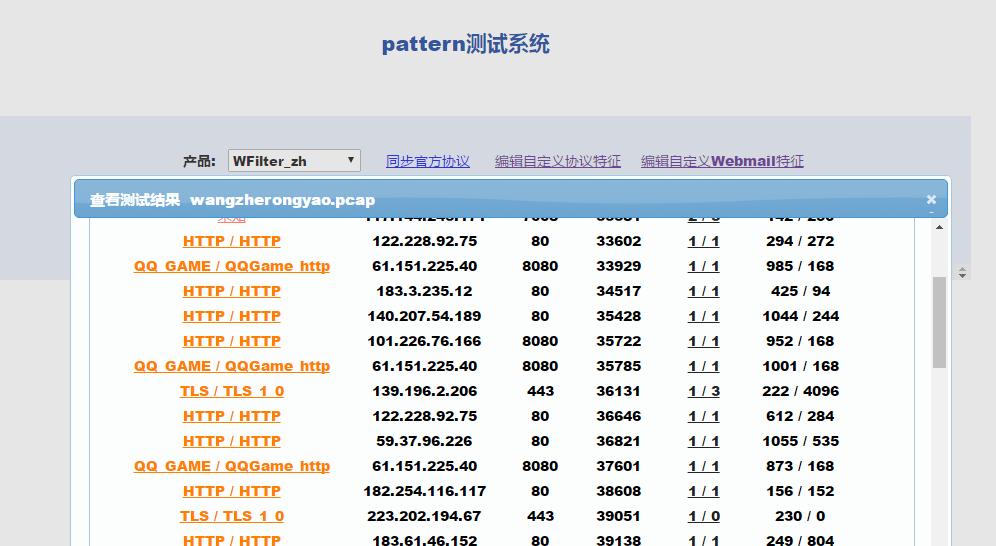Click the byte count 294 / 272
Screen dimensions: 996x546
pos(800,241)
